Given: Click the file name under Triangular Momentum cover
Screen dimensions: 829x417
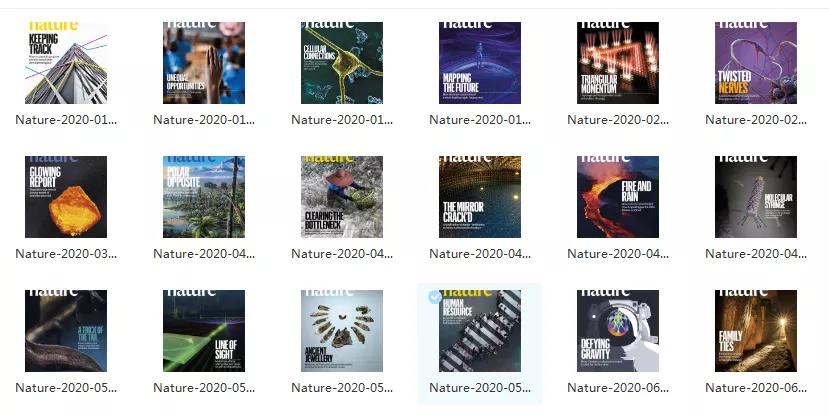Looking at the screenshot, I should coord(618,120).
